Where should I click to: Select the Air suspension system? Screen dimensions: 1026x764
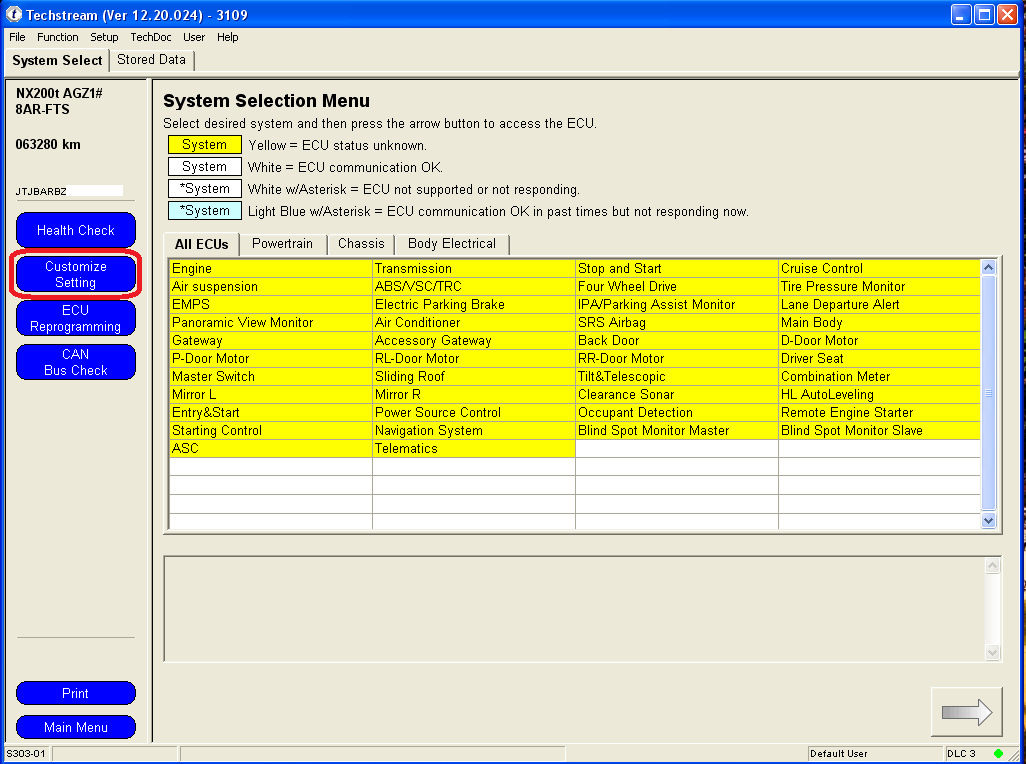coord(270,286)
